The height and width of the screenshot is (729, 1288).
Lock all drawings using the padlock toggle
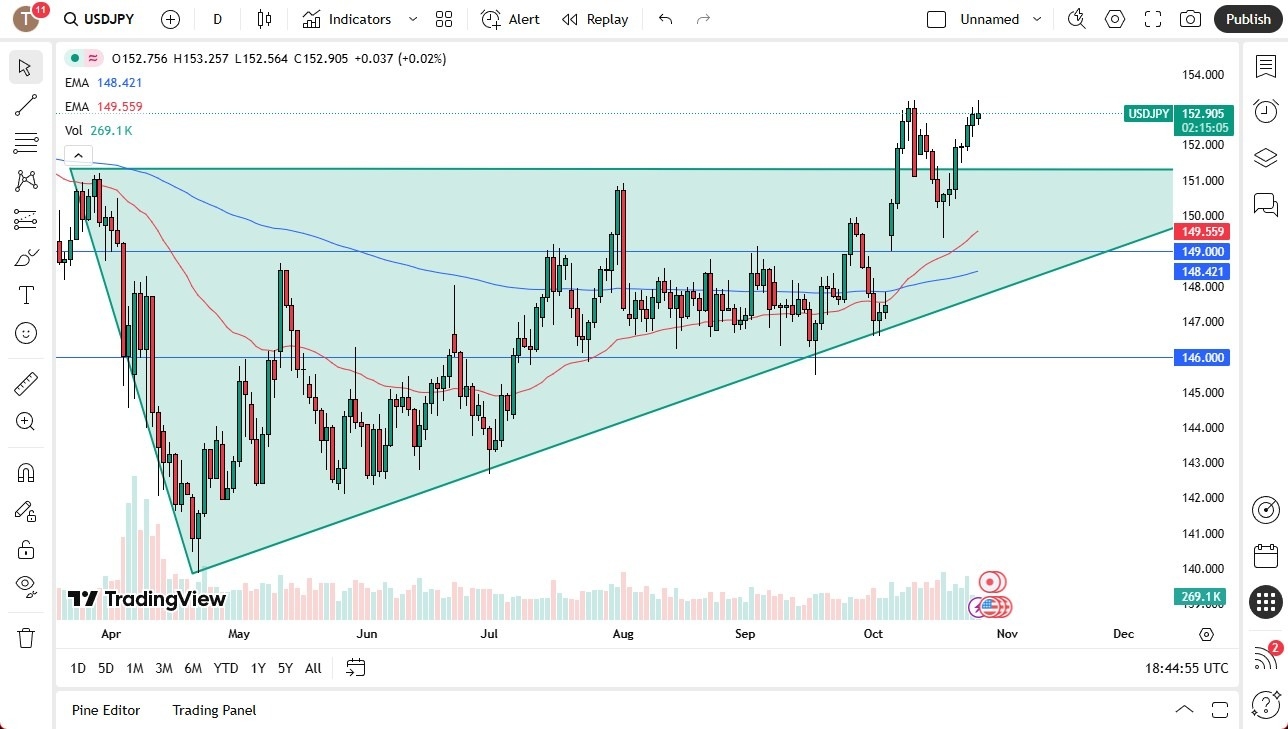(x=25, y=549)
